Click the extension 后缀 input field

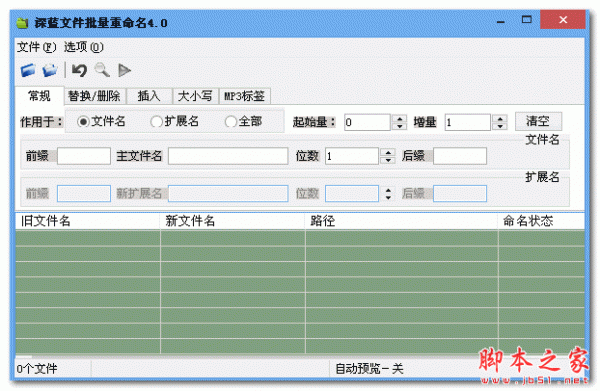click(x=460, y=194)
